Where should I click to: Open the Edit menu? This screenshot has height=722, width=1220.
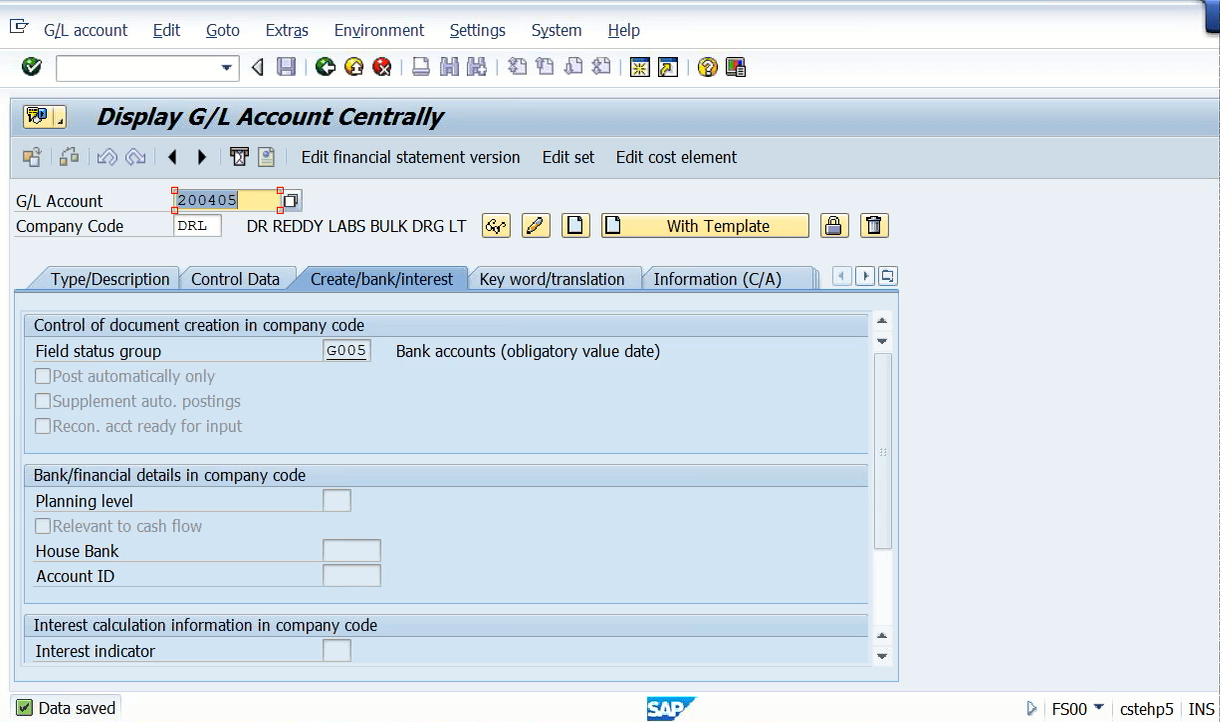[x=166, y=30]
